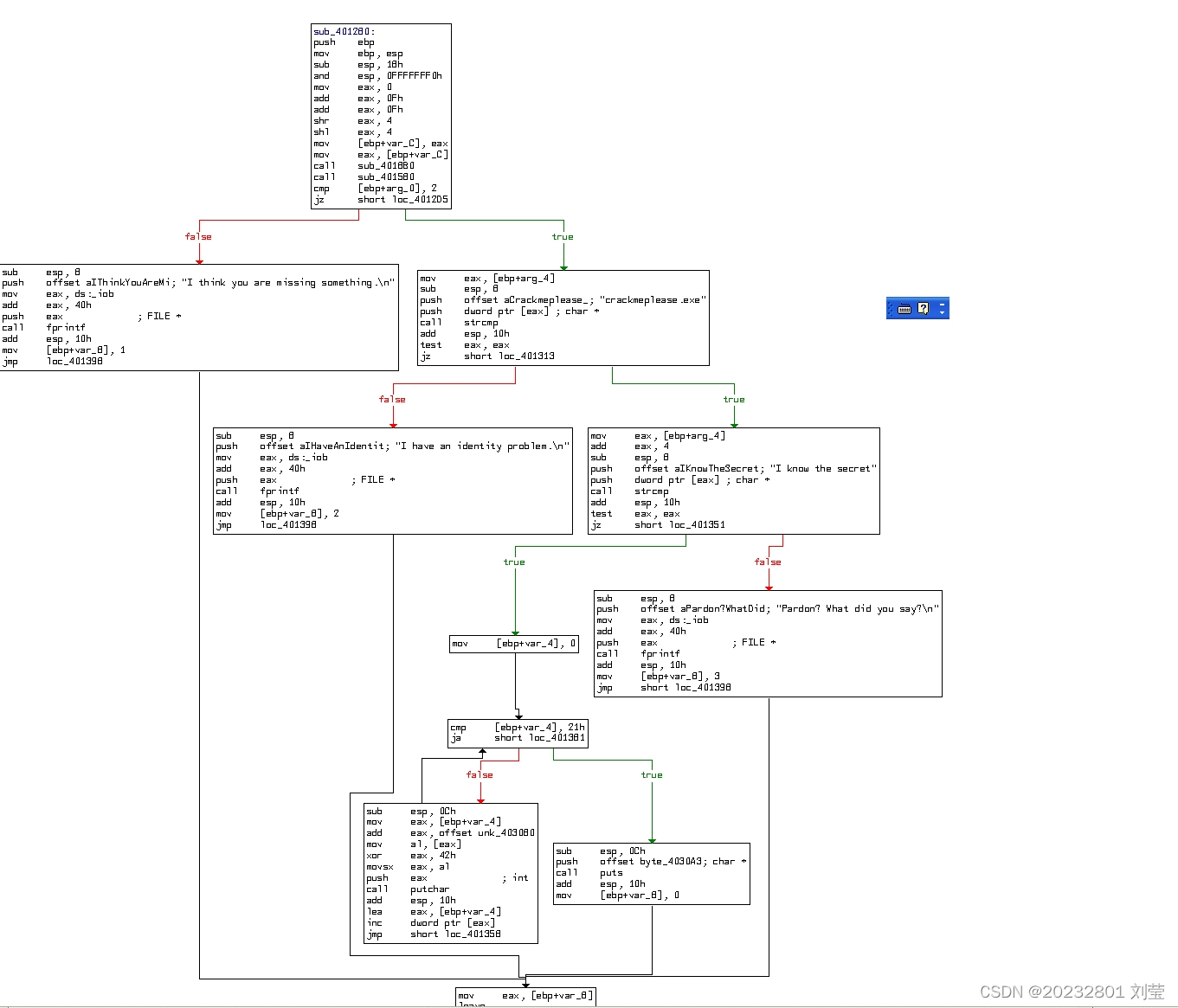The height and width of the screenshot is (1008, 1178).
Task: Click the call strcmp line in crackmeplease block
Action: [x=460, y=322]
